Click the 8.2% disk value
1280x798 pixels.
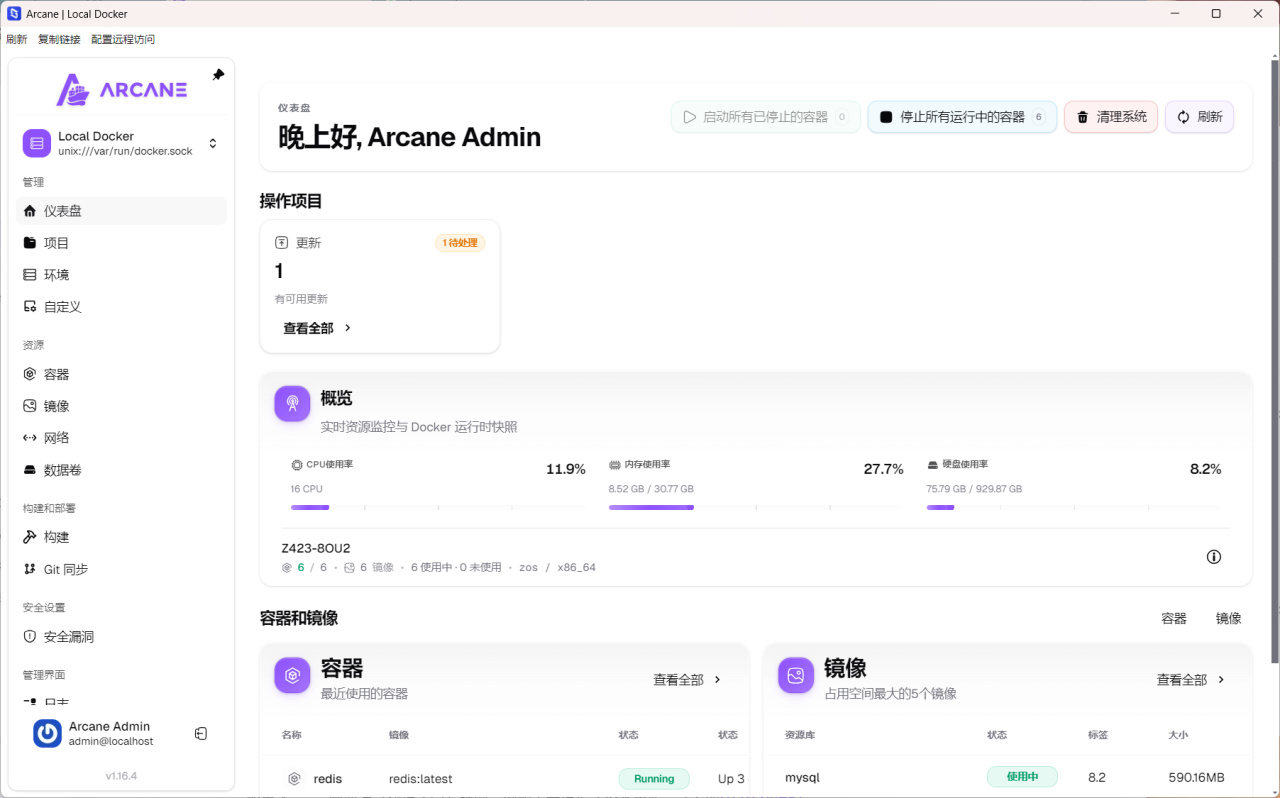coord(1206,469)
